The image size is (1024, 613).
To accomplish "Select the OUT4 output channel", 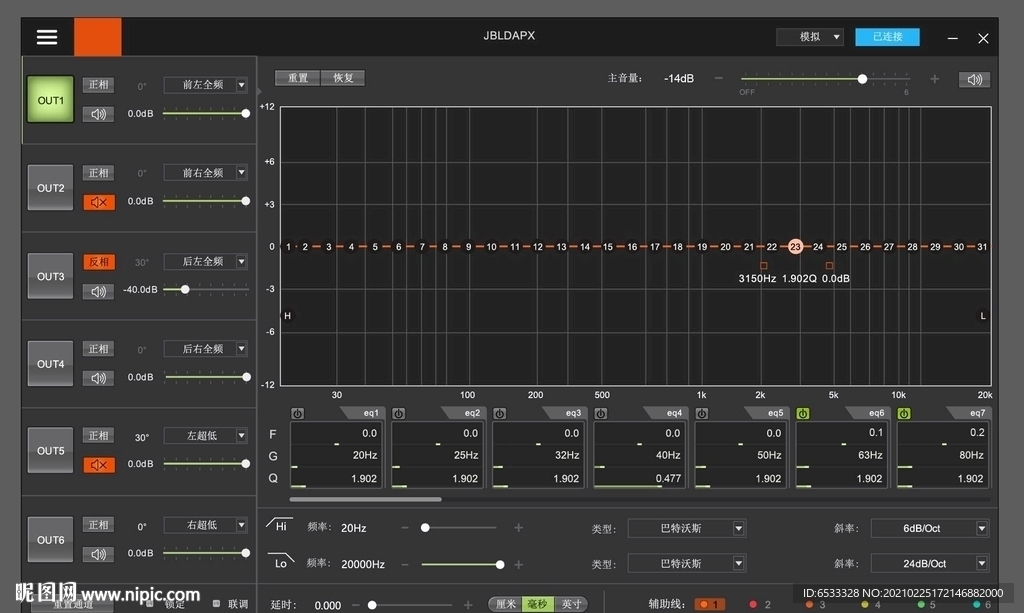I will click(50, 364).
